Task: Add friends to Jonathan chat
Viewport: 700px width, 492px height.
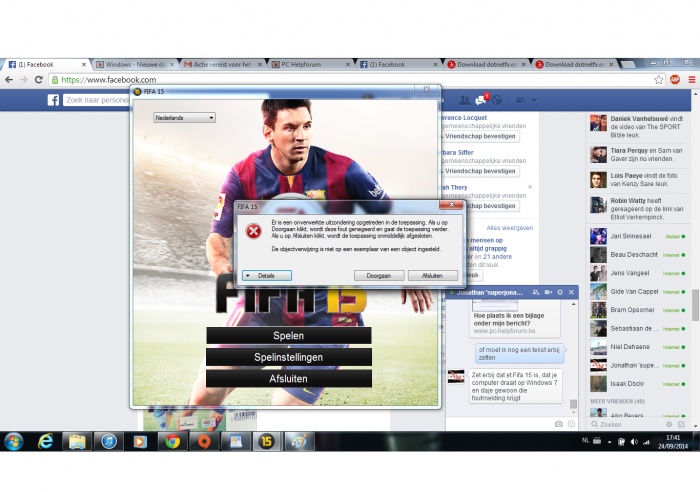Action: [x=536, y=292]
